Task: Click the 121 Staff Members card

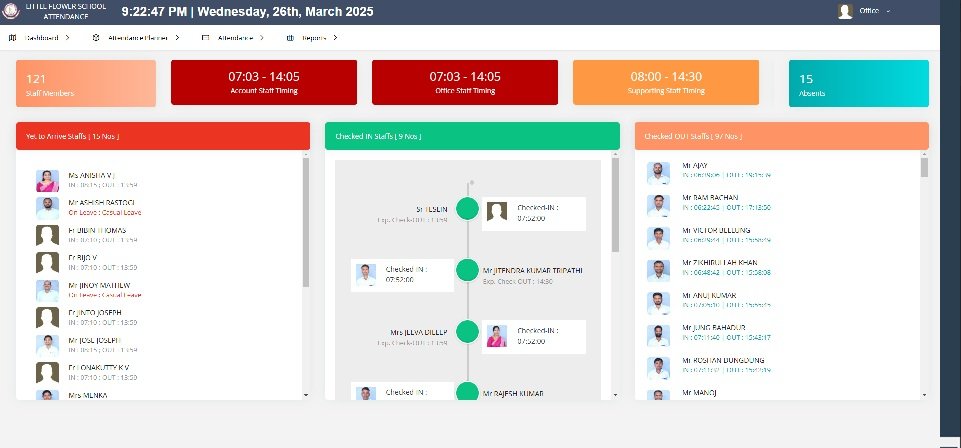Action: [86, 83]
